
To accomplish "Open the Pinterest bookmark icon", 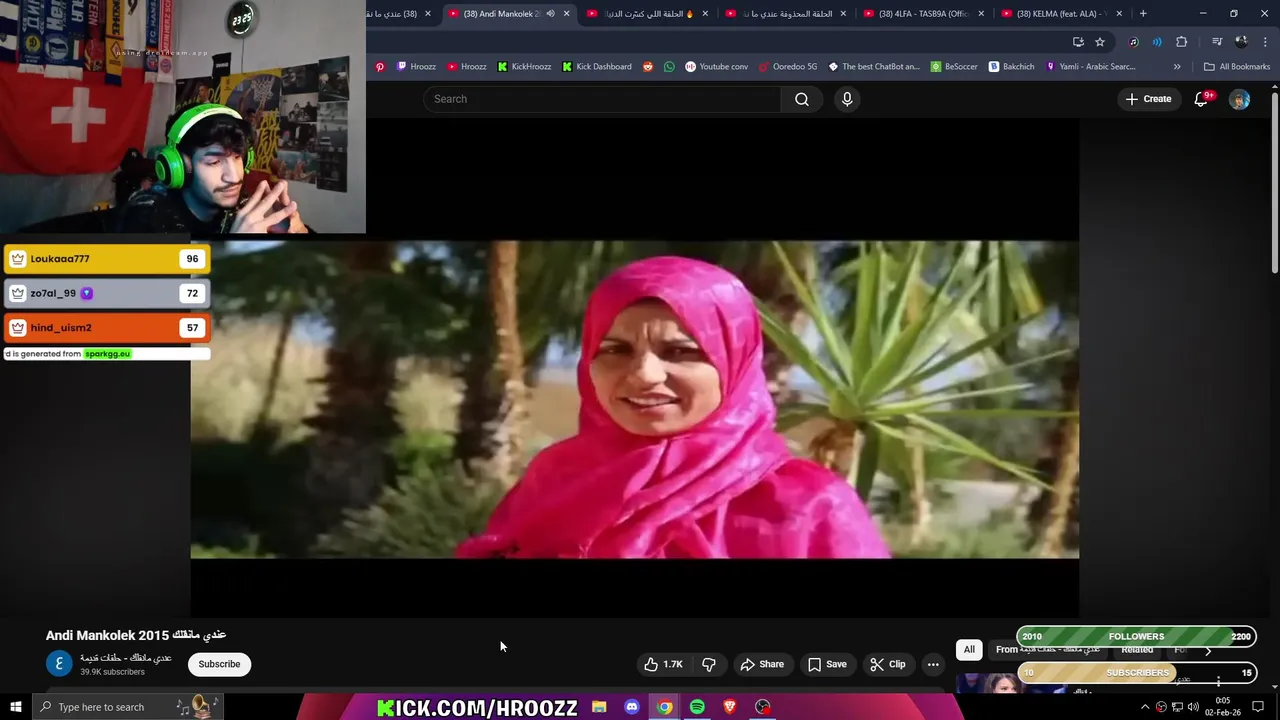I will [380, 67].
